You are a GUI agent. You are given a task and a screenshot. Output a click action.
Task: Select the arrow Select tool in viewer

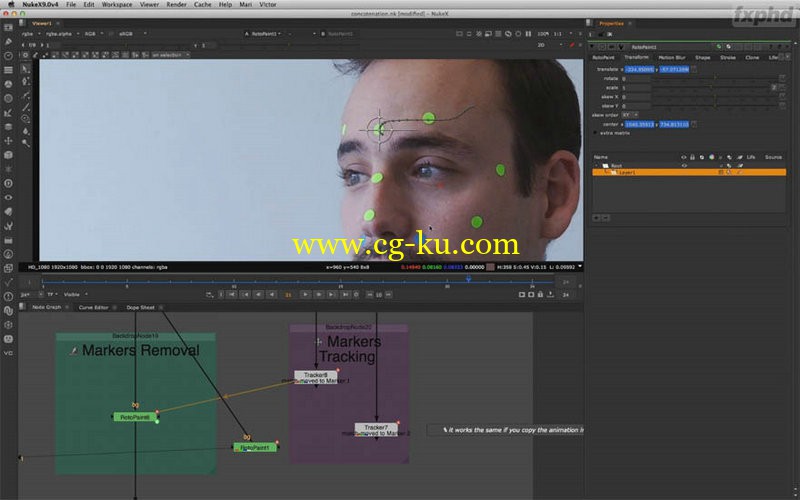point(26,69)
